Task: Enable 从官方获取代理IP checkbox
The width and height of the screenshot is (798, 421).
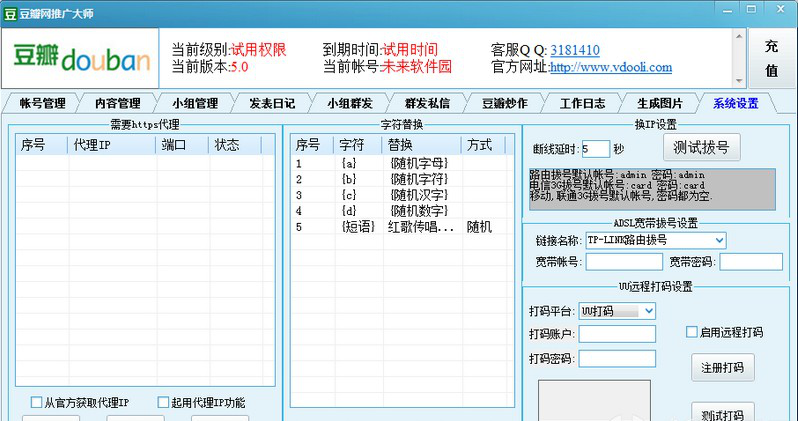Action: 36,403
